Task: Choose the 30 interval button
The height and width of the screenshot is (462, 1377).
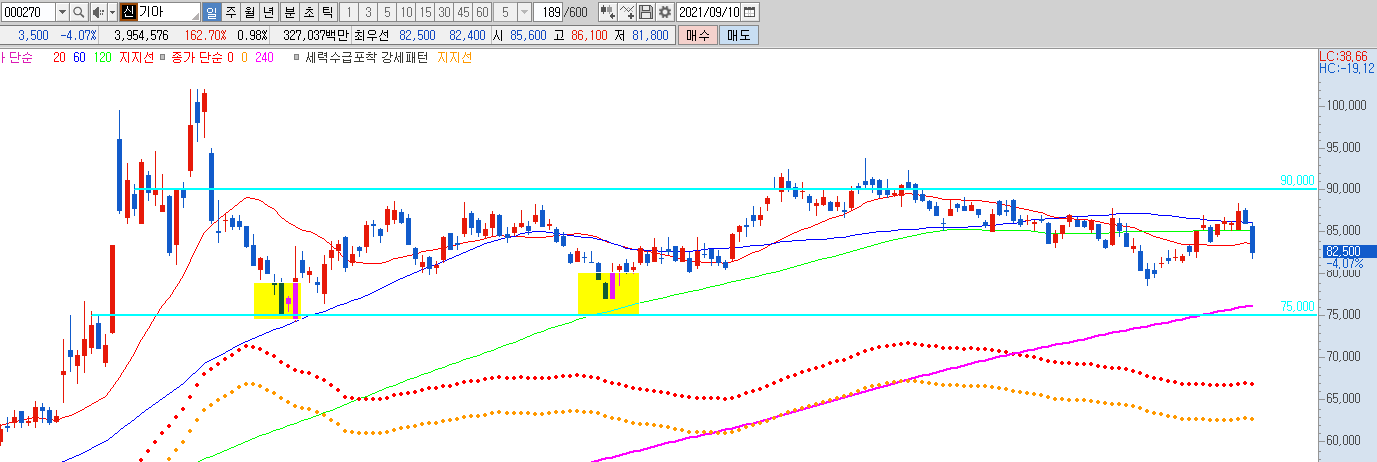Action: click(x=443, y=12)
